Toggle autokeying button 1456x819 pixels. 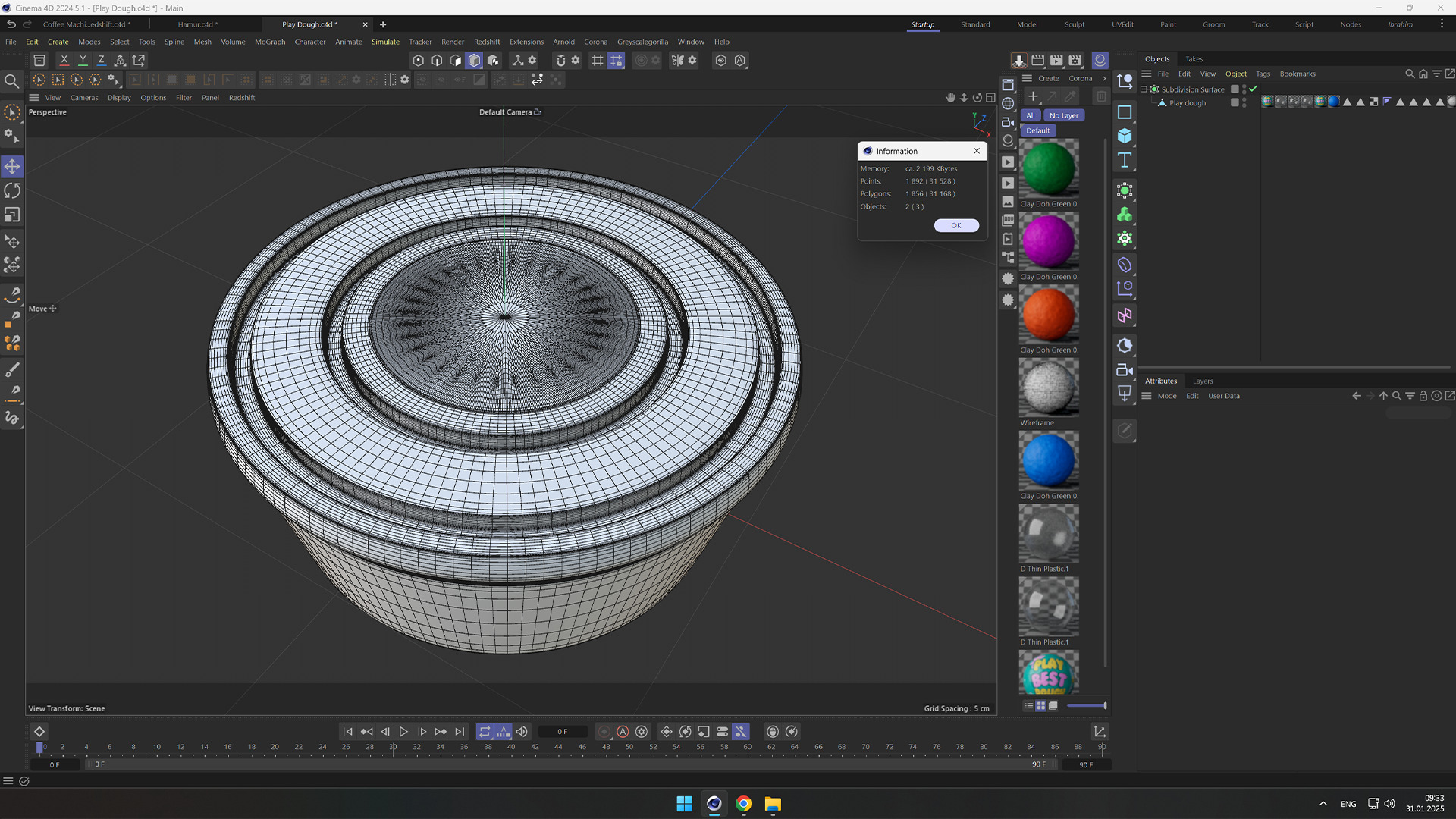tap(623, 732)
